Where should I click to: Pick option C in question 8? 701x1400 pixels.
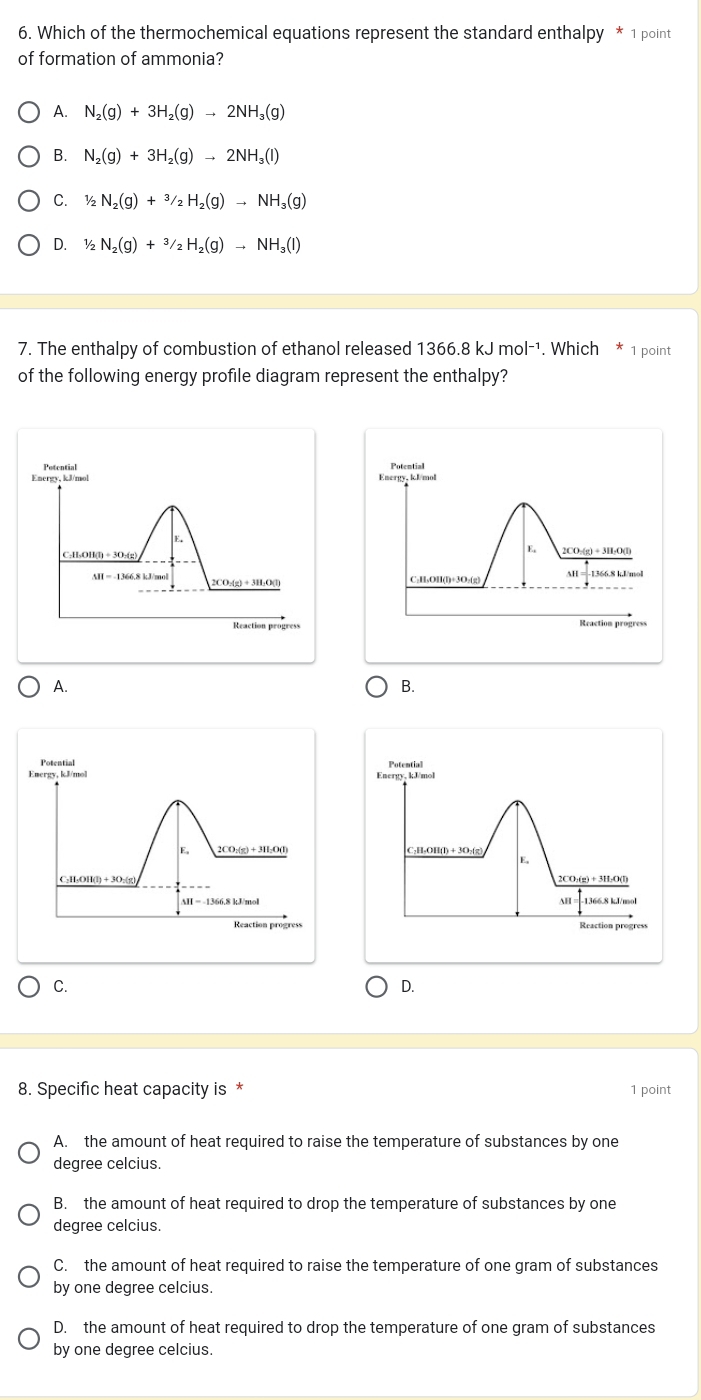click(29, 1276)
